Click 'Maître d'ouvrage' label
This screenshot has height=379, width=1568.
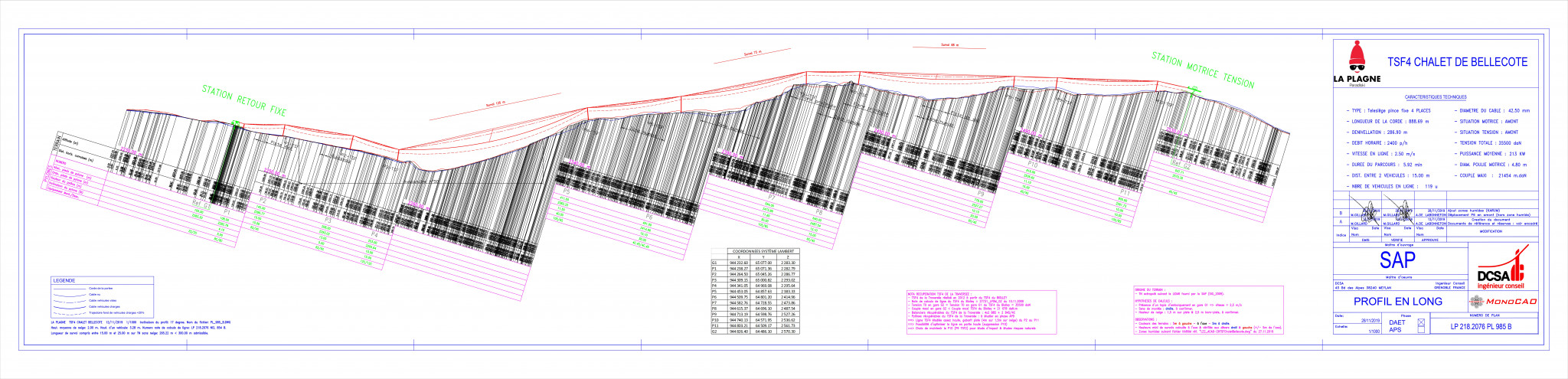tap(1399, 245)
